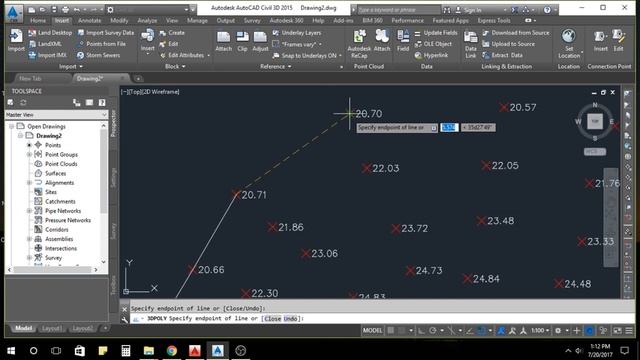Collapse the Drawing2 tree node
Viewport: 640px width, 360px height.
pyautogui.click(x=20, y=136)
